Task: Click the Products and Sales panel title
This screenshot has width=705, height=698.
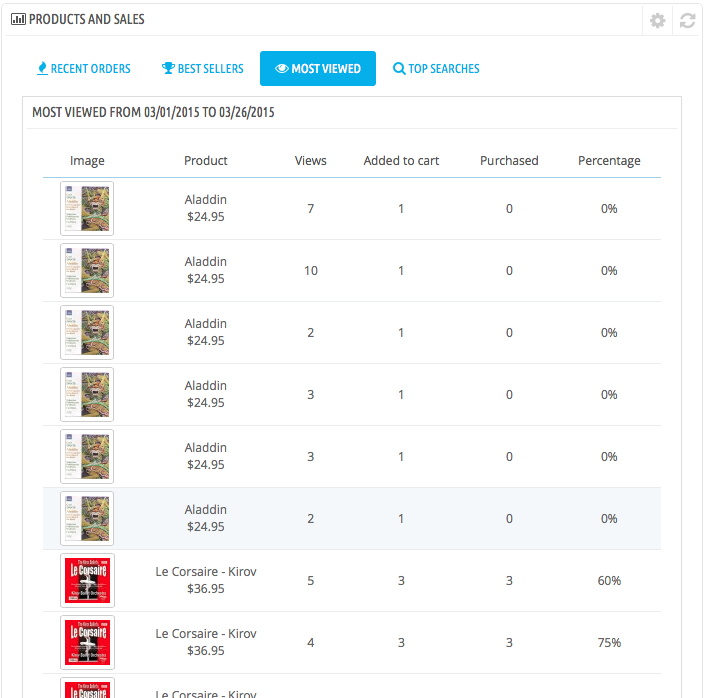Action: click(87, 19)
